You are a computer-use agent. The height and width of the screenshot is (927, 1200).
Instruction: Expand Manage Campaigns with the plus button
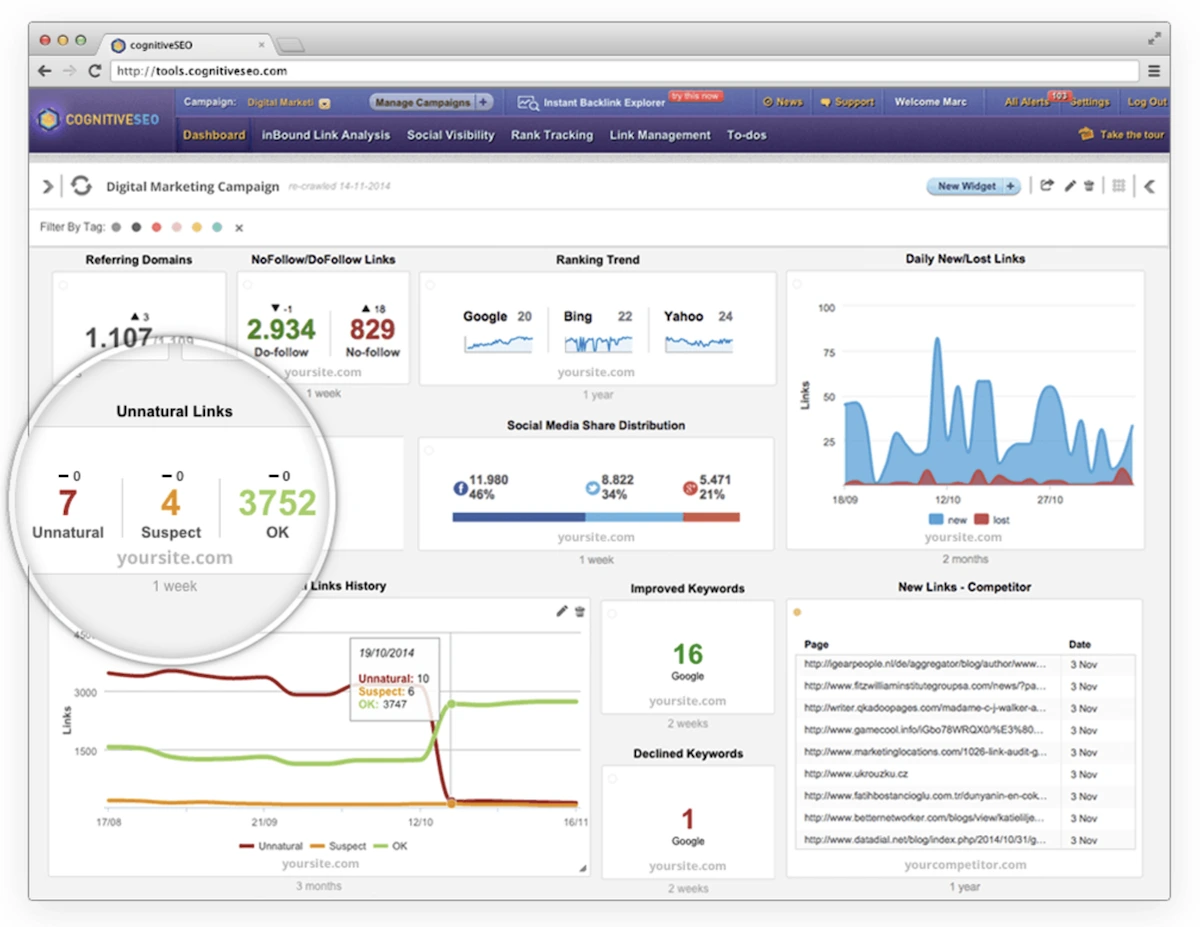486,101
